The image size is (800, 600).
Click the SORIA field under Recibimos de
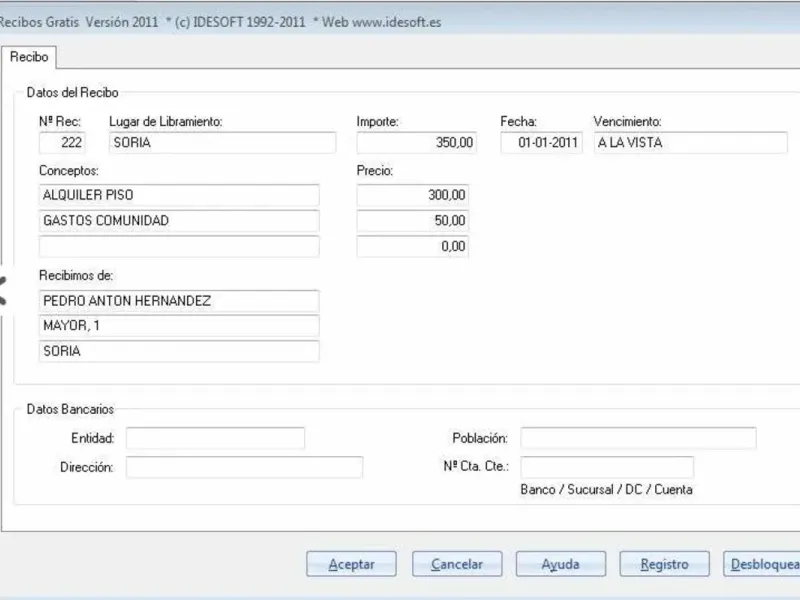click(x=179, y=351)
